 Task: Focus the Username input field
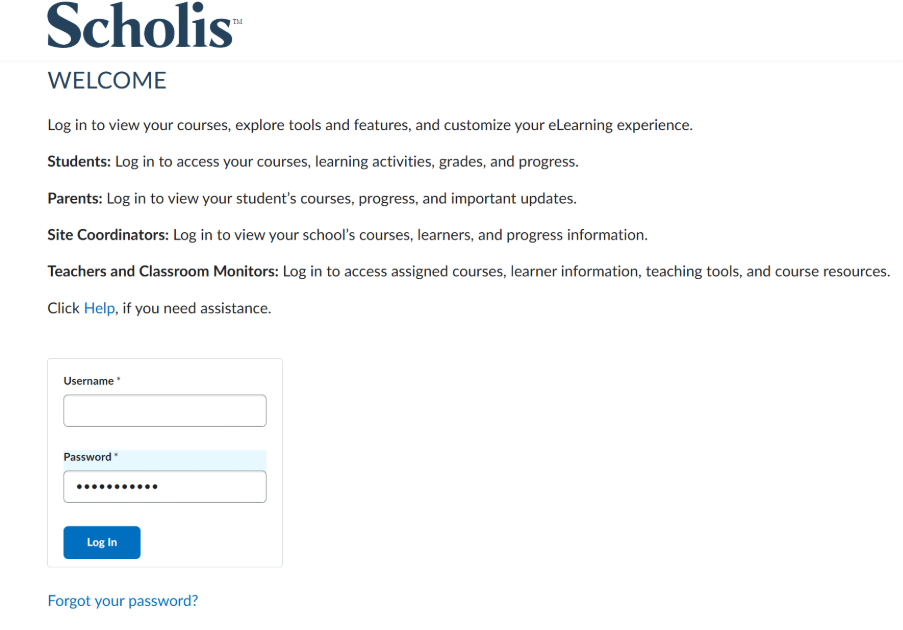[x=165, y=411]
